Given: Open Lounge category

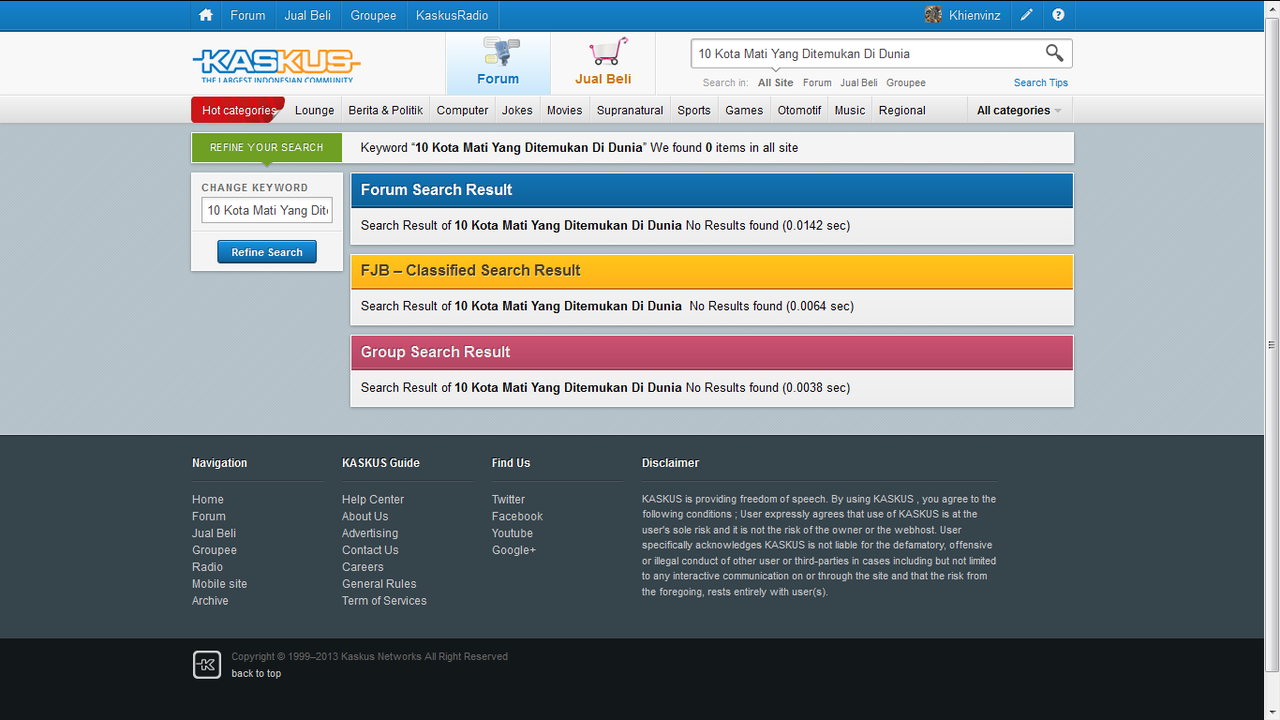Looking at the screenshot, I should coord(315,110).
